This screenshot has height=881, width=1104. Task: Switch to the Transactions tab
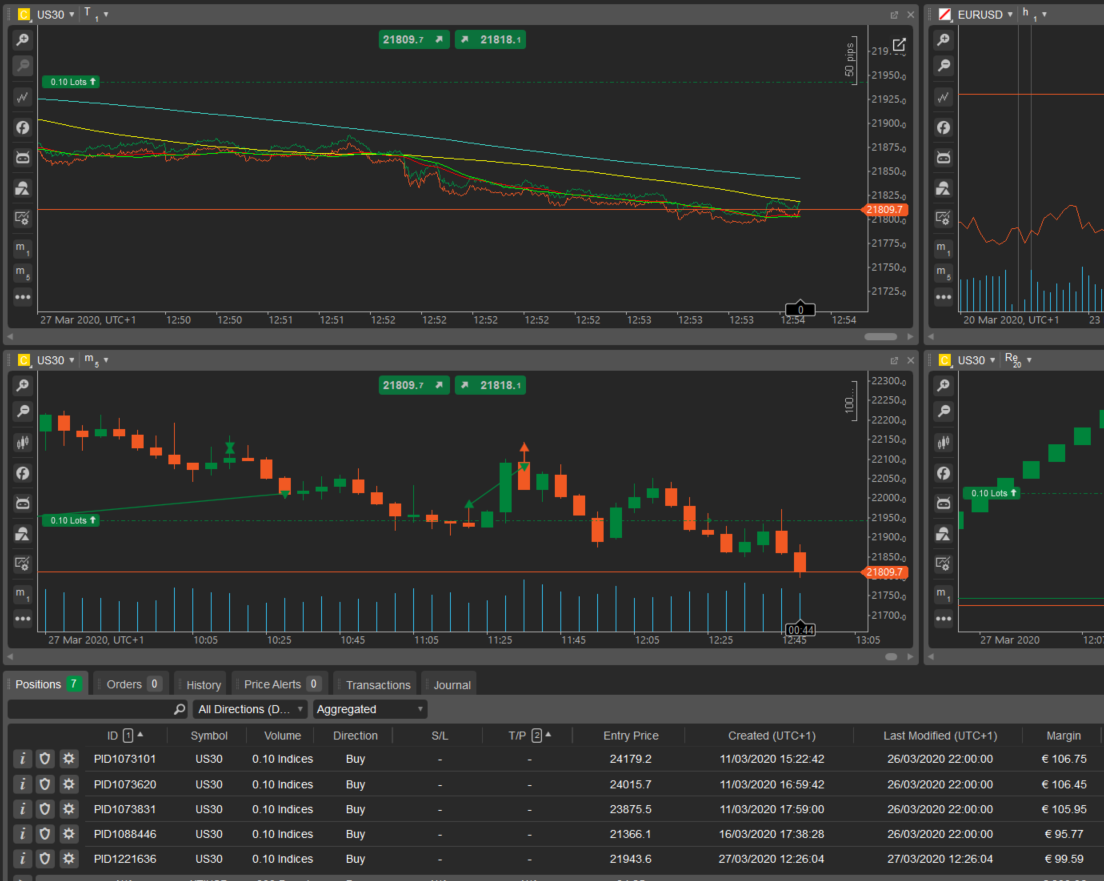(375, 685)
